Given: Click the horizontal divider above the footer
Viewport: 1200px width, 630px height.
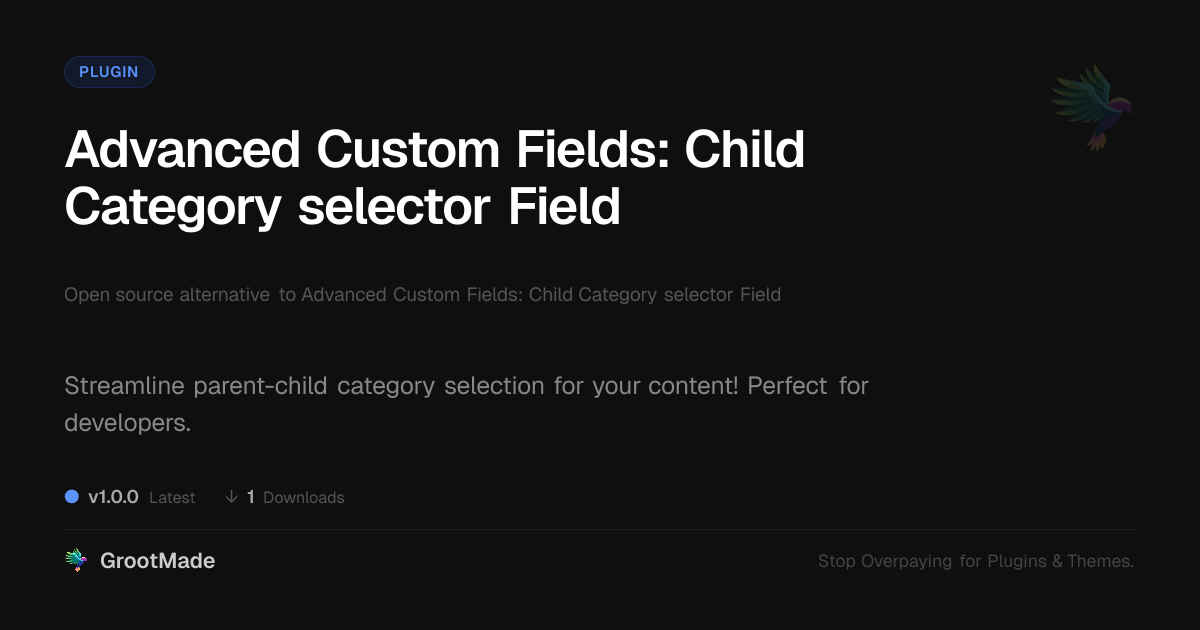Looking at the screenshot, I should click(x=600, y=529).
